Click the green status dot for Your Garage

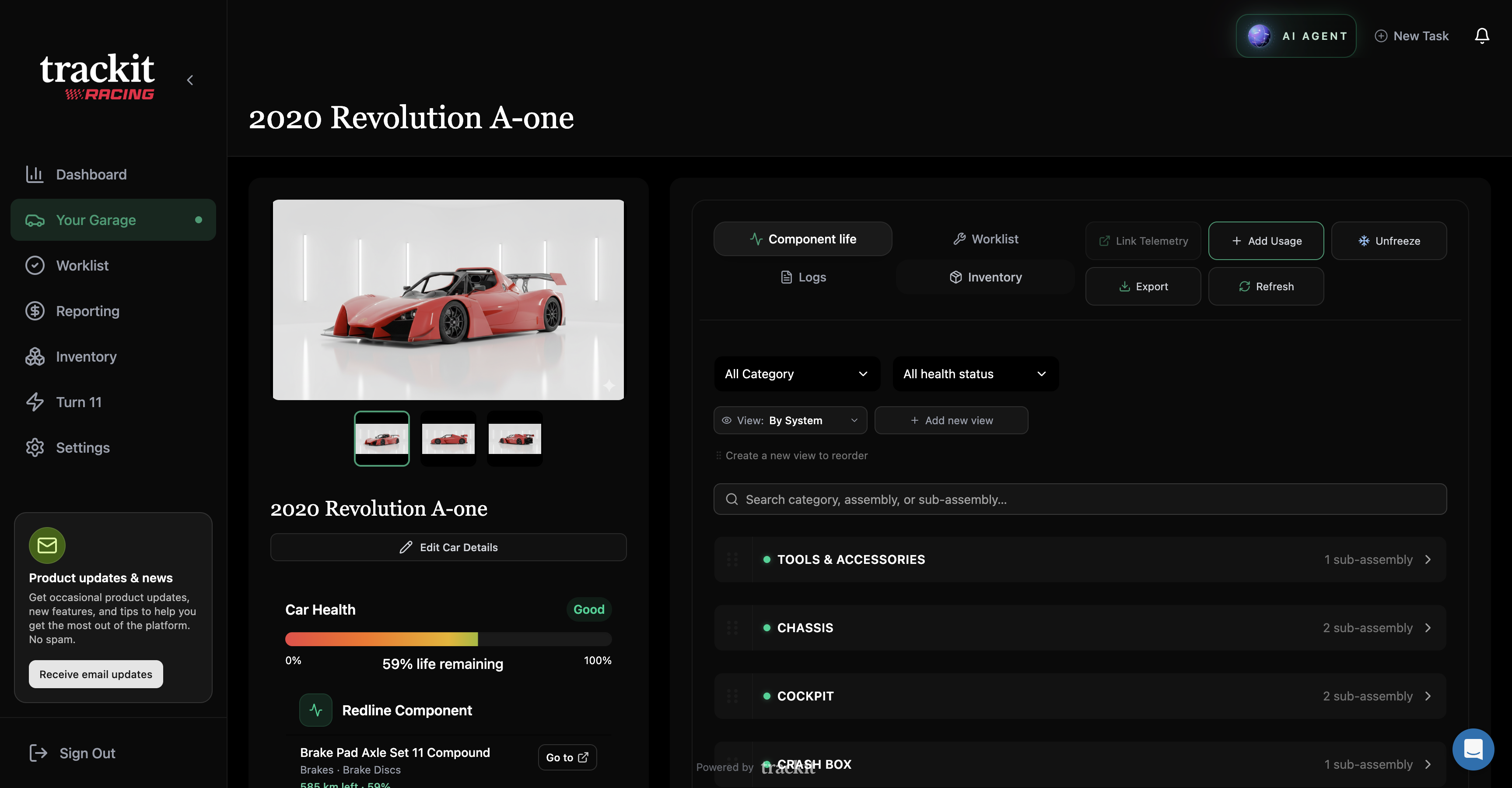pos(198,220)
